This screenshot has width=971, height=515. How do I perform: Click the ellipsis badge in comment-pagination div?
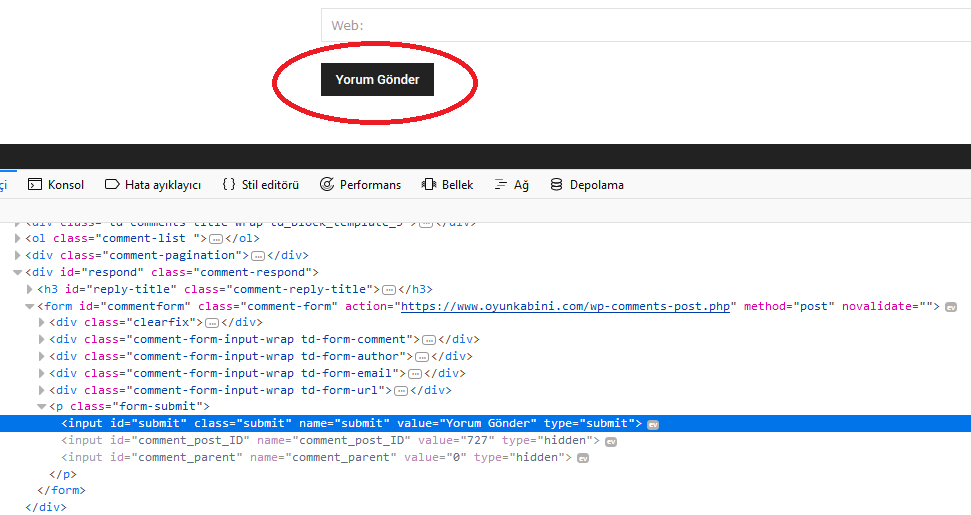(x=258, y=256)
